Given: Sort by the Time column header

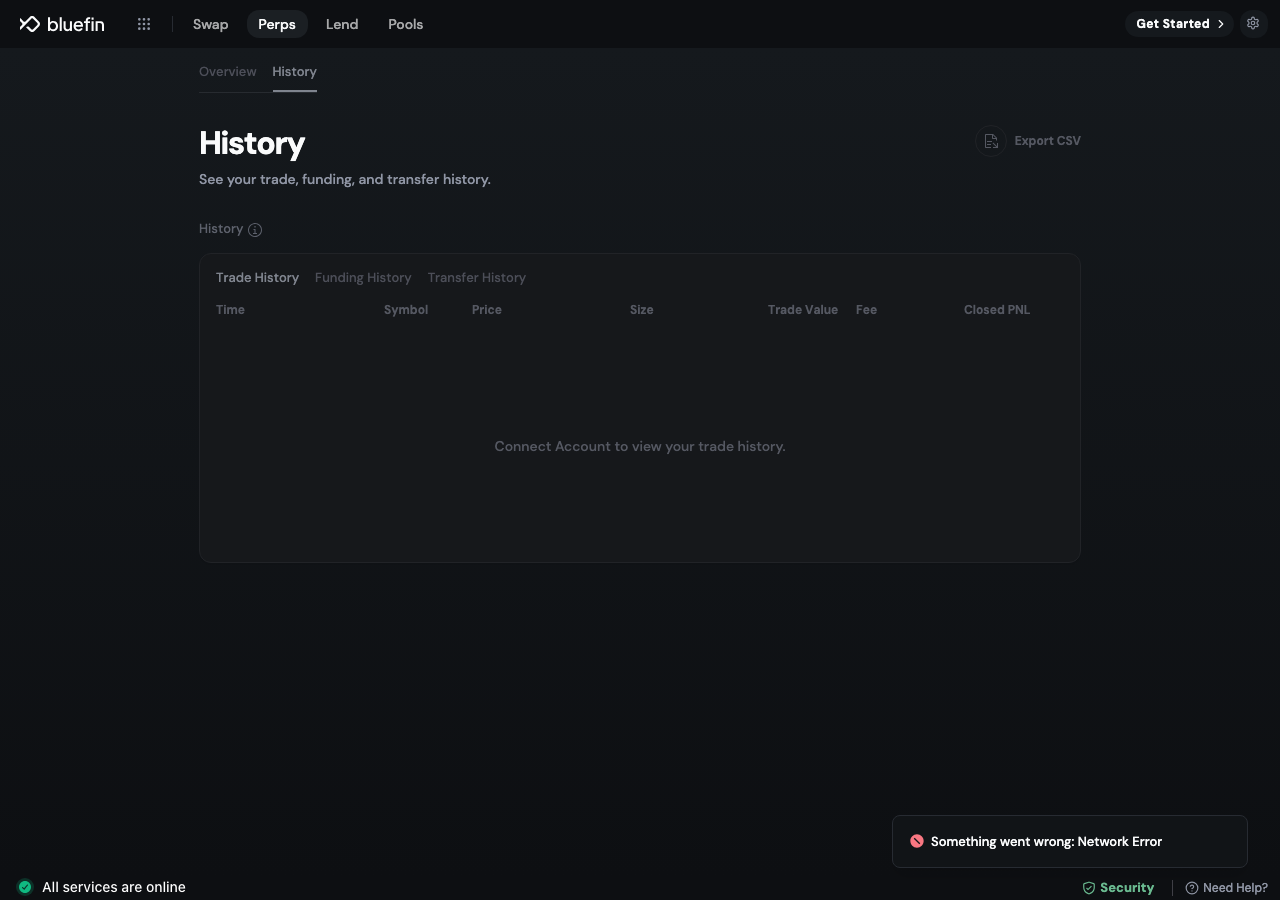Looking at the screenshot, I should click(x=230, y=310).
